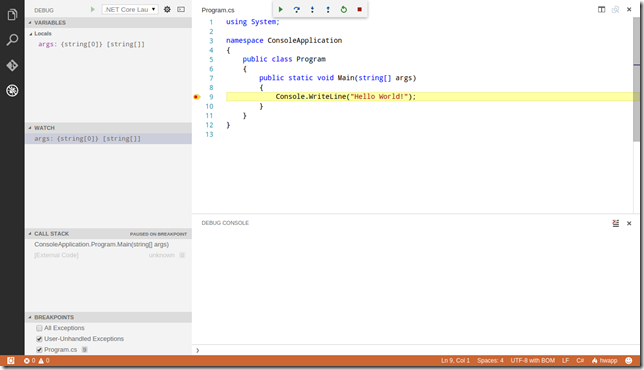Screen dimensions: 644x370
Task: Select the args watch expression
Action: (108, 139)
